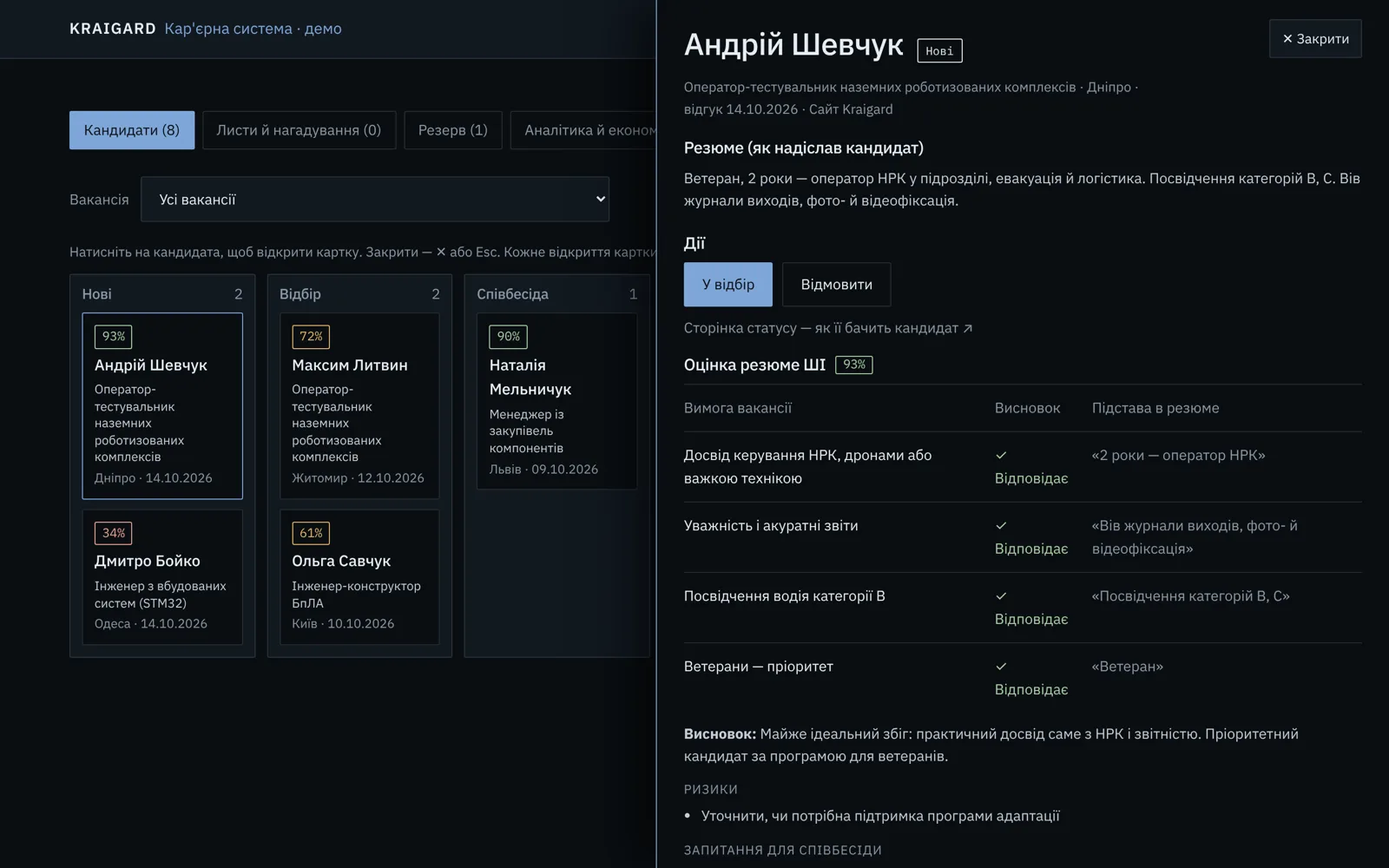Click the 93% badge next to Оцінка резюме ШІ

coord(853,365)
